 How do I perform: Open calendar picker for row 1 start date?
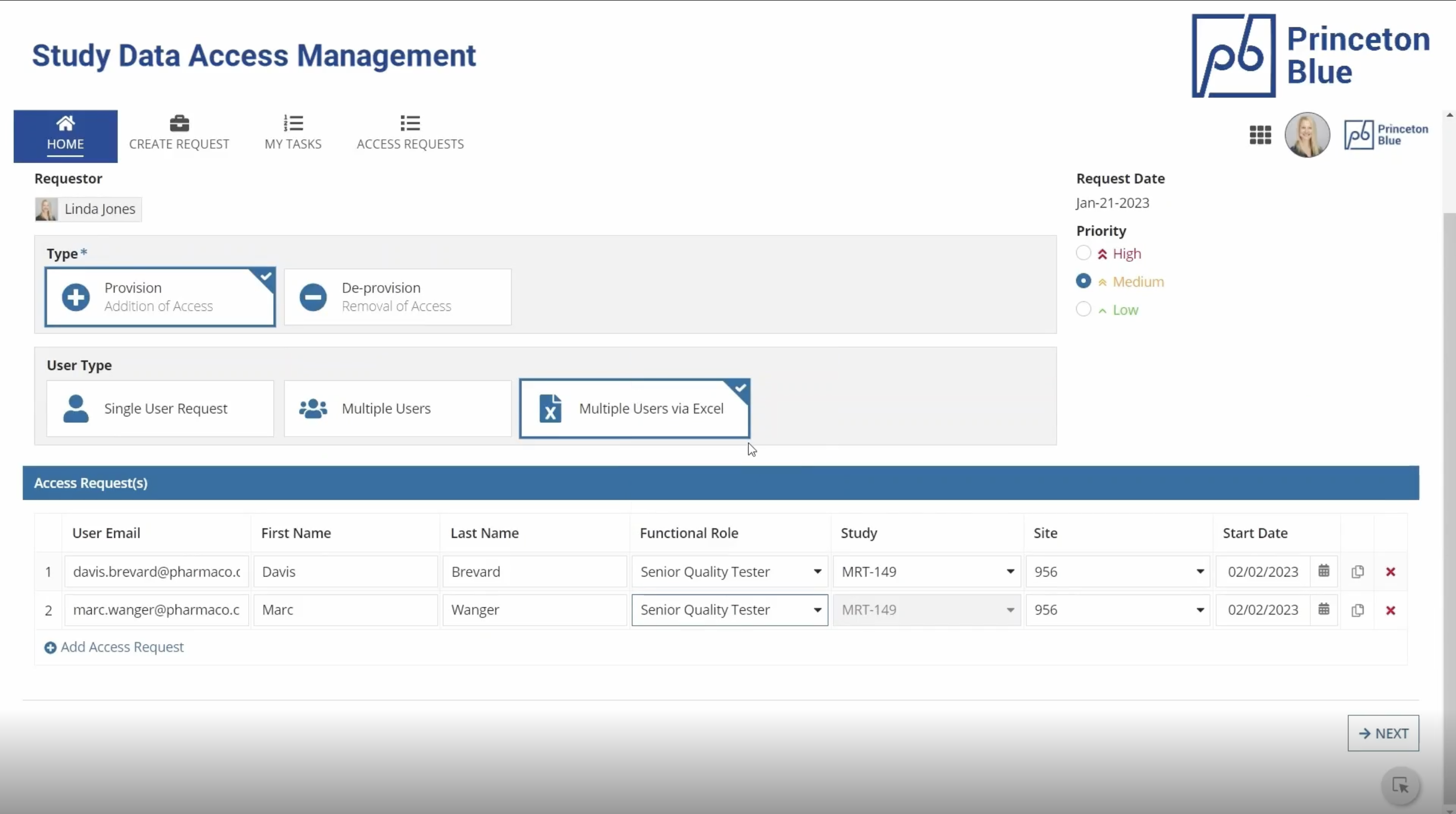pos(1324,571)
